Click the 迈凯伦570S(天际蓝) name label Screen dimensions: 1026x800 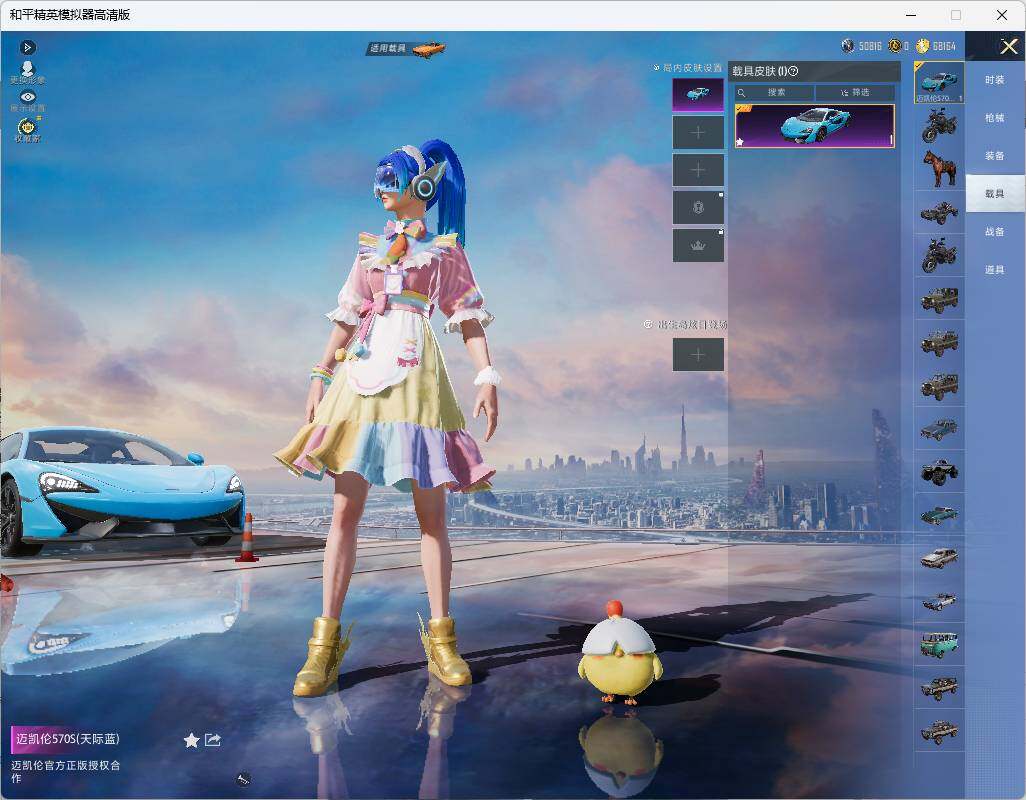click(67, 739)
